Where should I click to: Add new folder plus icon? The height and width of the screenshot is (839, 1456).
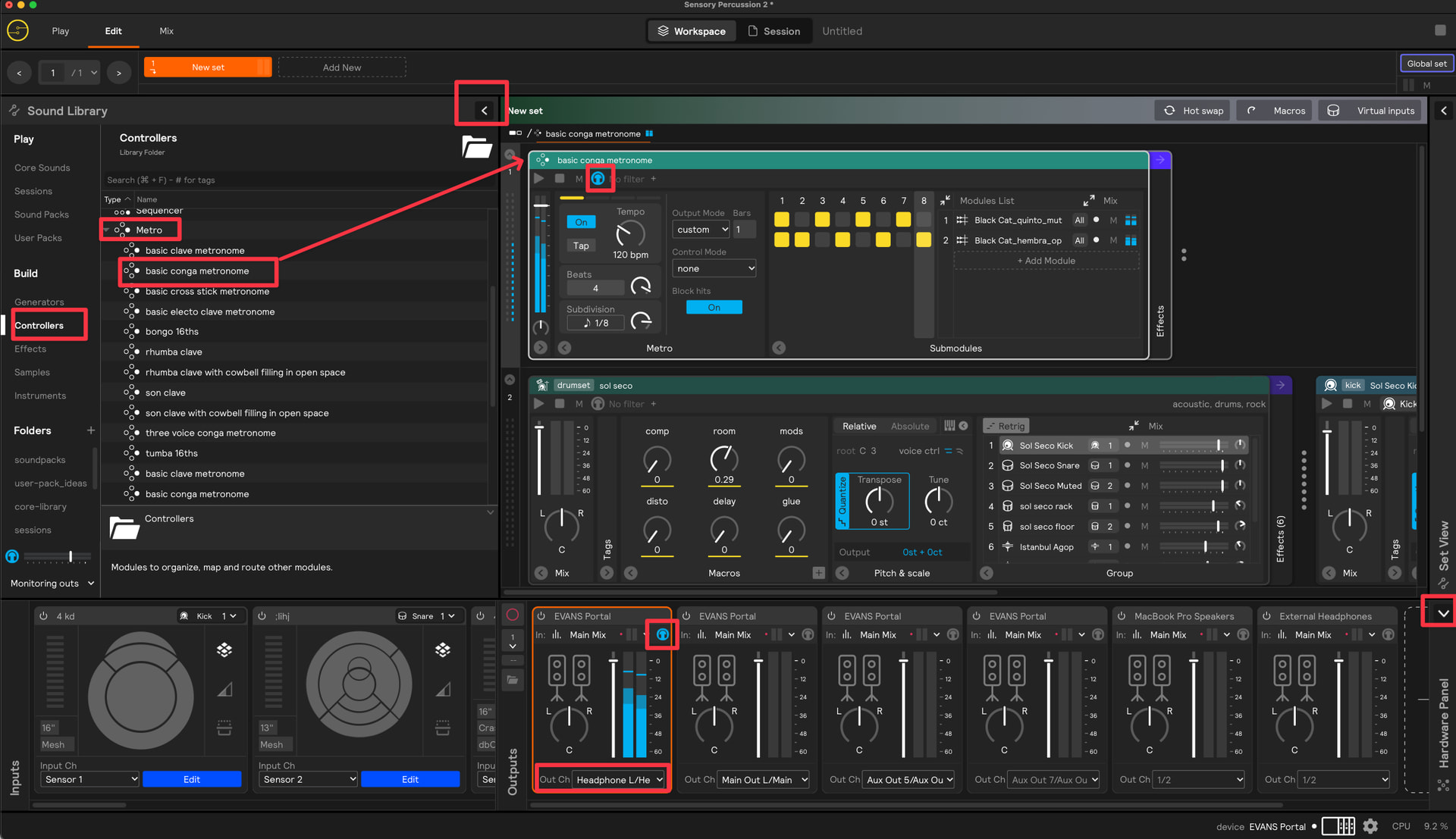coord(91,430)
